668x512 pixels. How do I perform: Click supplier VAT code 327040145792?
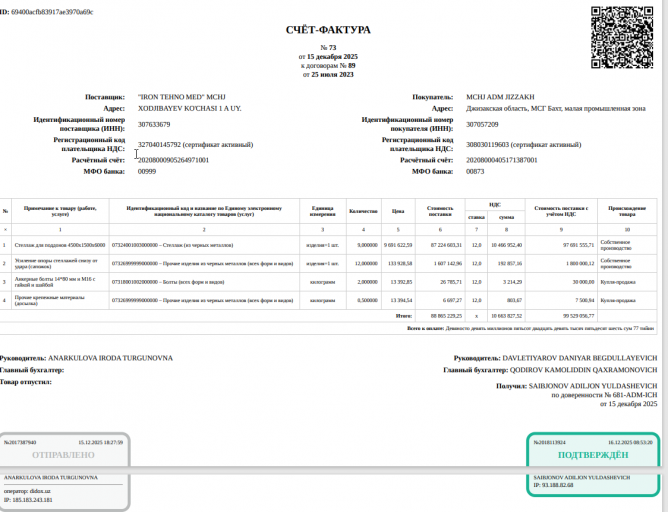(x=159, y=145)
